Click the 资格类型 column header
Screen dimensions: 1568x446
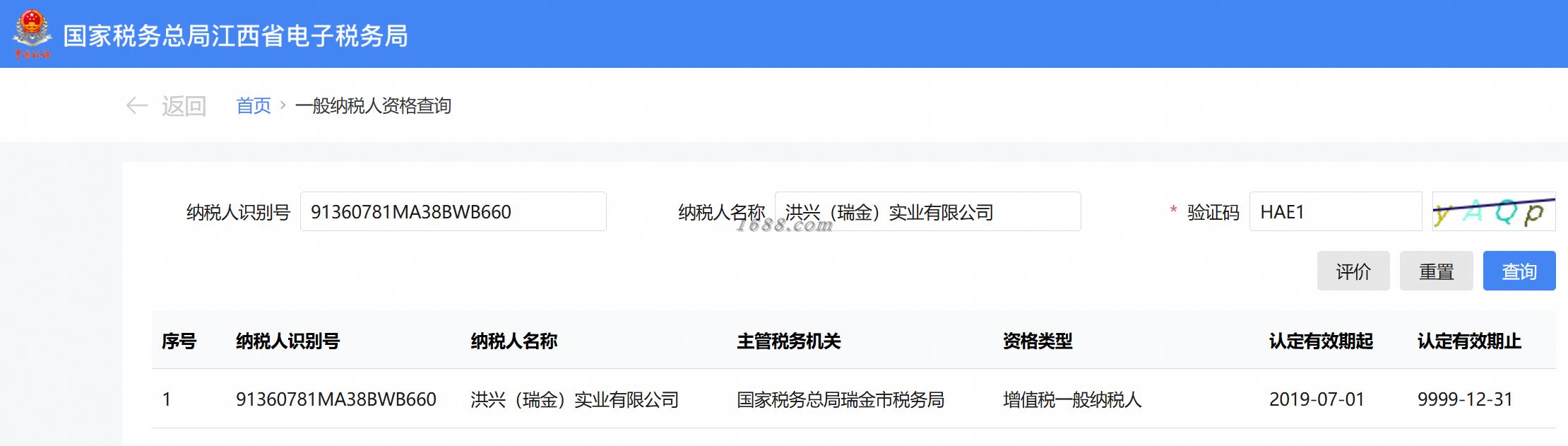(1038, 341)
